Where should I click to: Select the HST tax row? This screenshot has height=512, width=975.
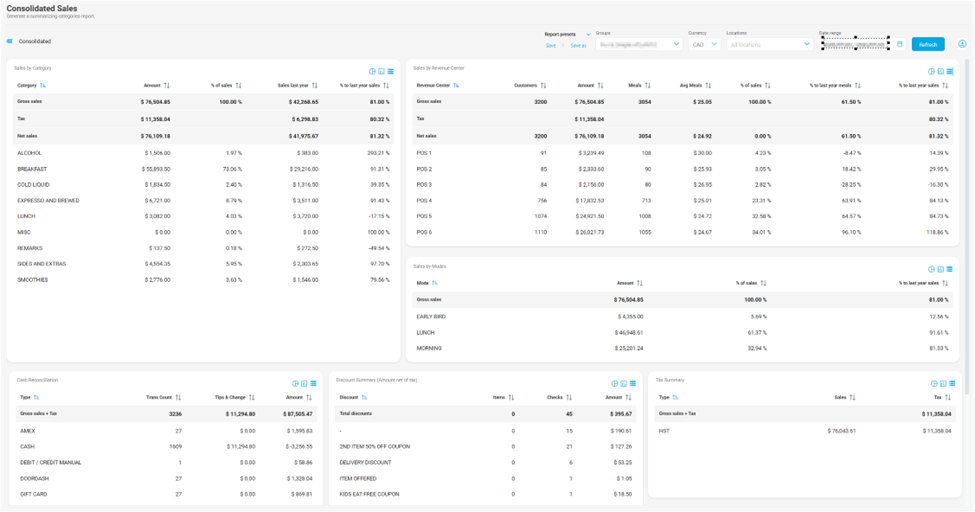coord(805,431)
